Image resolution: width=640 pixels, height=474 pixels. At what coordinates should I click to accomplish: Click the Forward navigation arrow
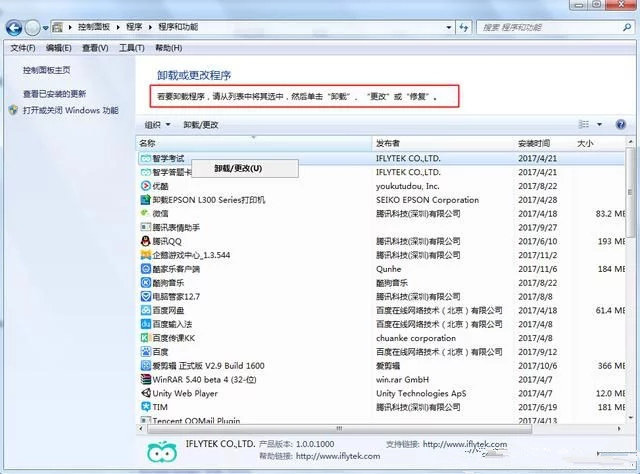coord(32,28)
